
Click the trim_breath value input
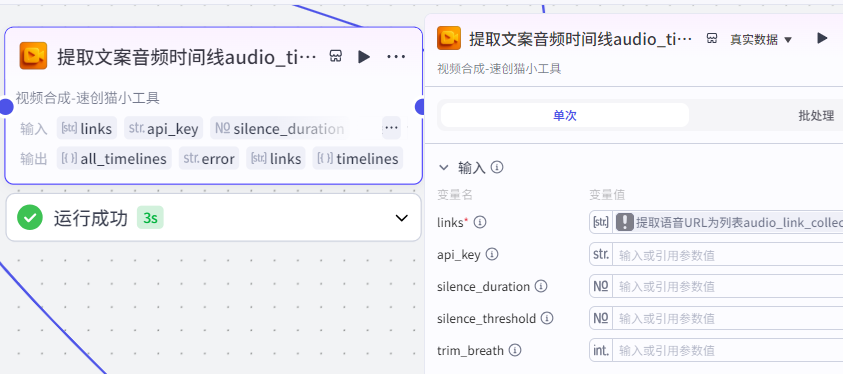click(x=728, y=350)
